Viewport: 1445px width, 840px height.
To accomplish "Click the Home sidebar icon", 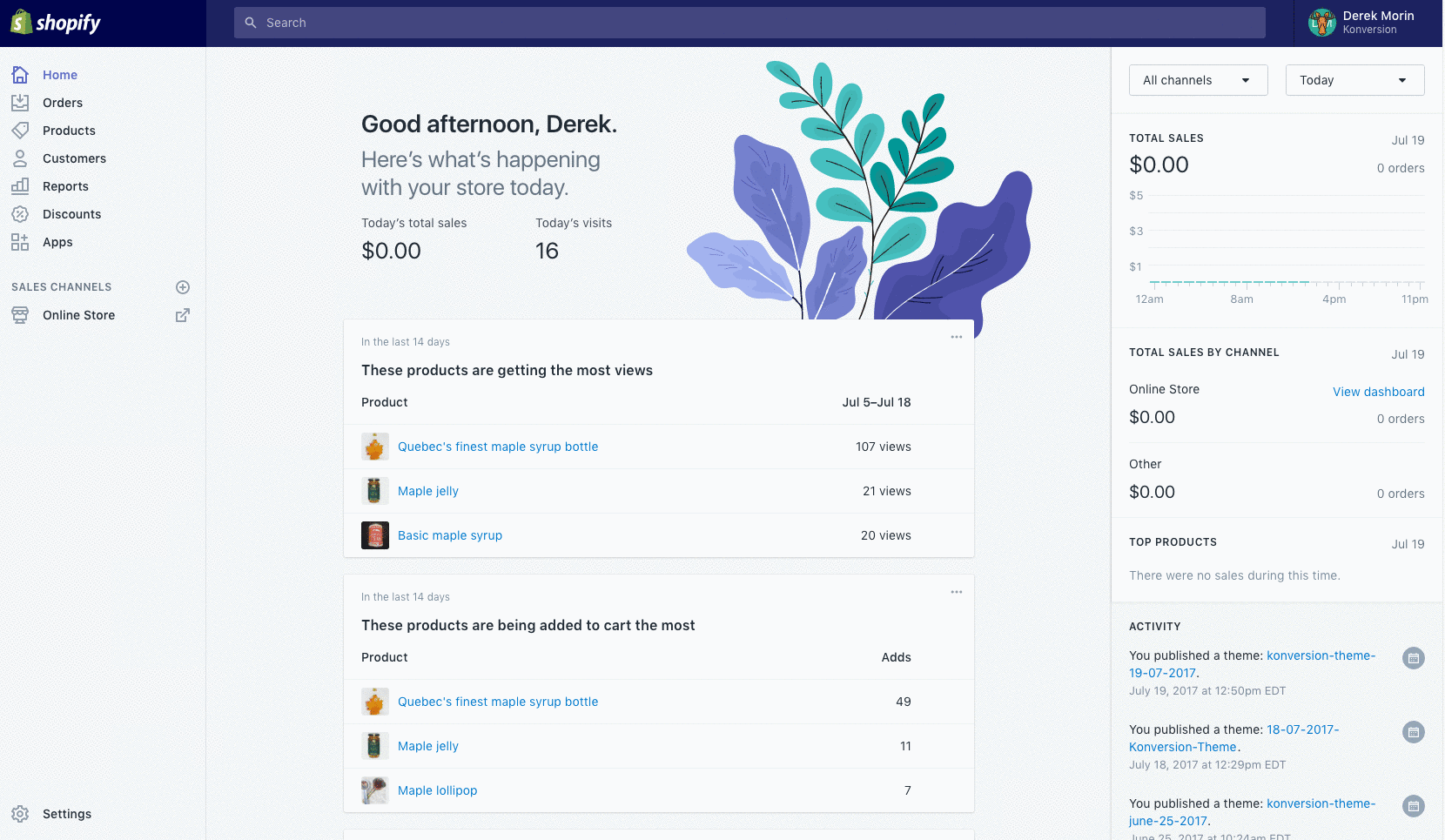I will (20, 75).
